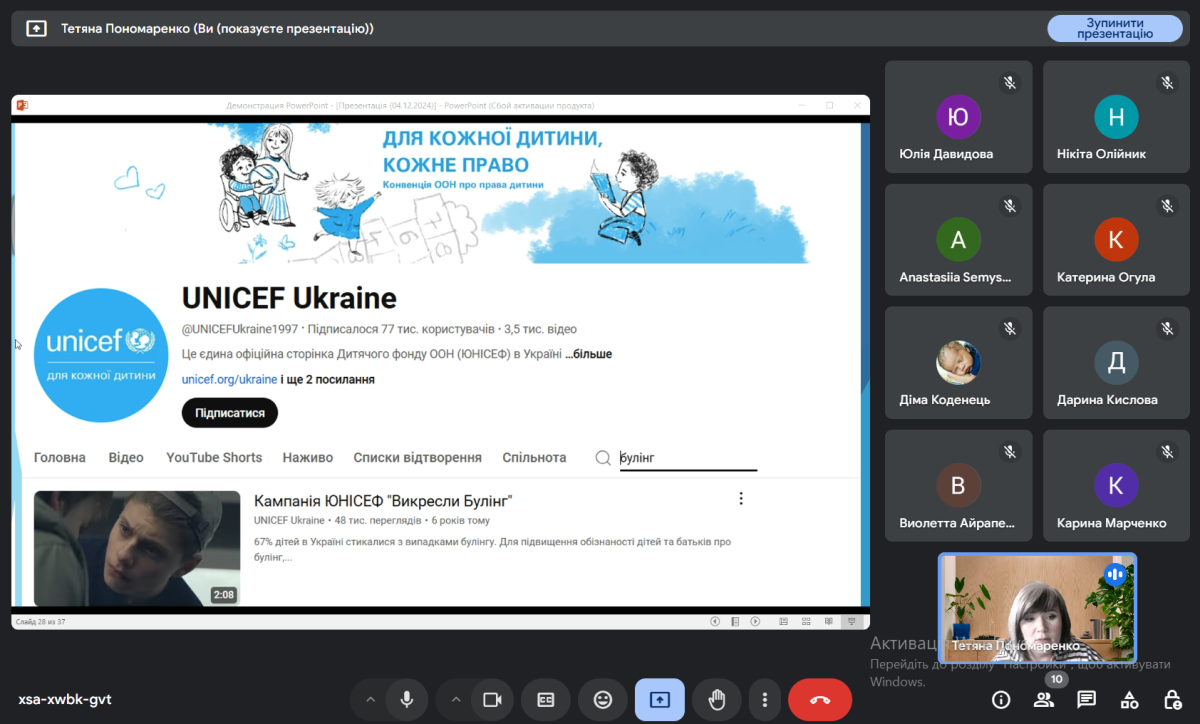Open video title Кампанія ЮНІСЕФ "Викресли Булінг"
Viewport: 1200px width, 724px height.
tap(383, 501)
